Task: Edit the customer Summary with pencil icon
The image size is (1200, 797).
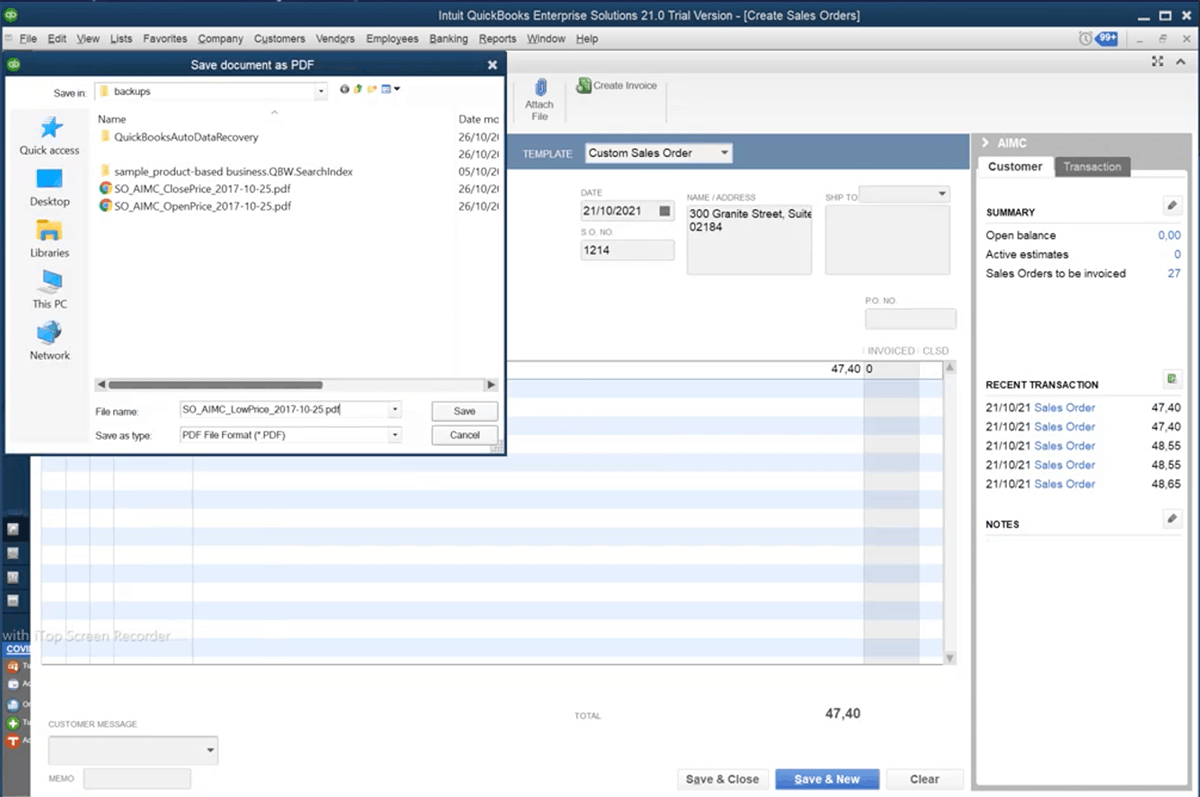Action: 1172,206
